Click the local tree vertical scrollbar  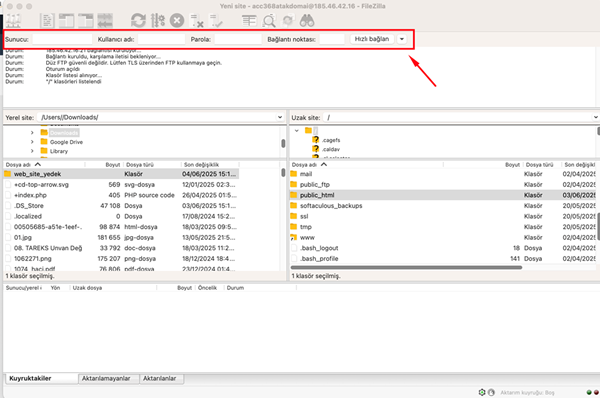click(283, 143)
